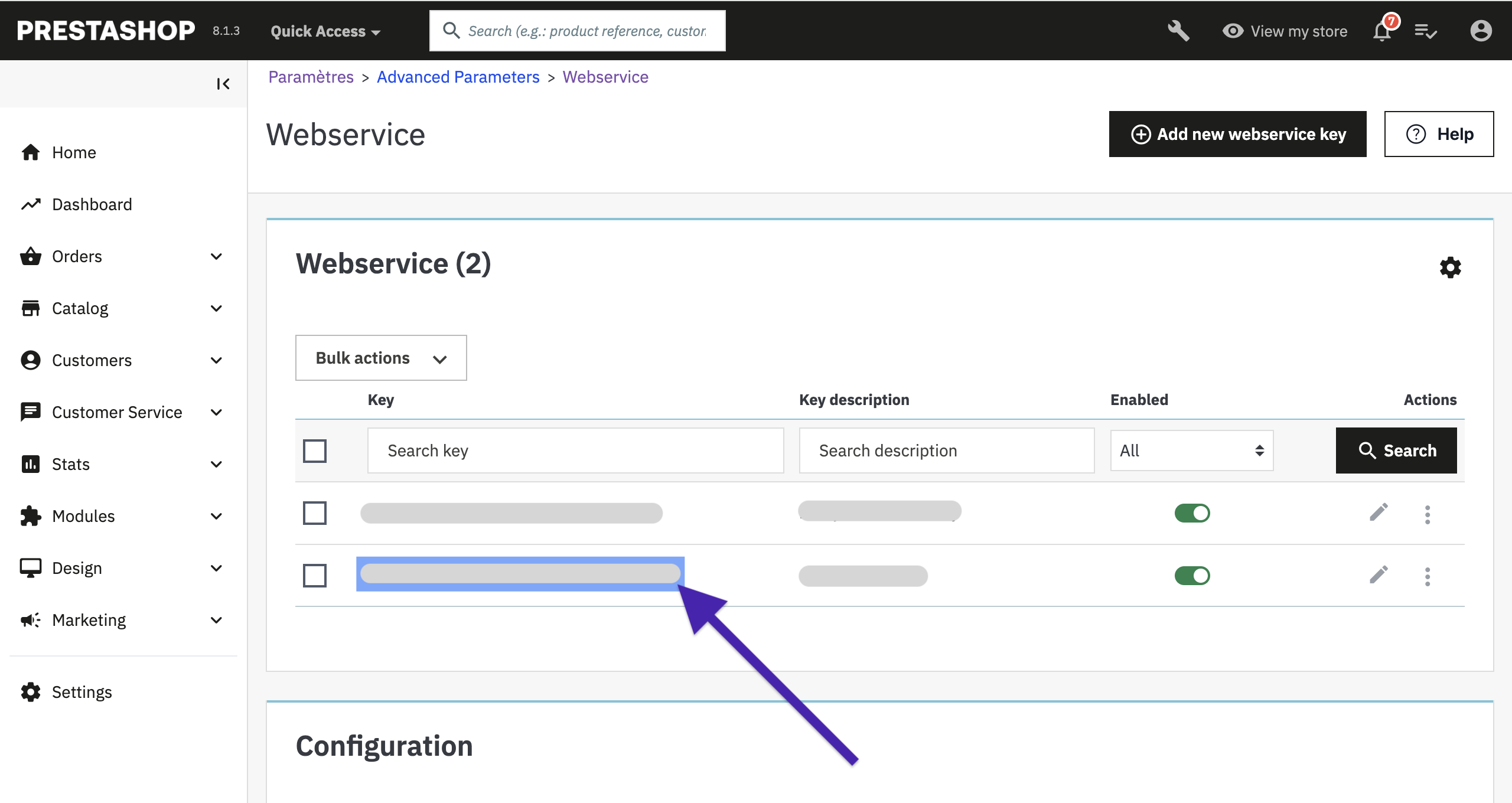Open the Bulk actions dropdown
Image resolution: width=1512 pixels, height=803 pixels.
(381, 358)
